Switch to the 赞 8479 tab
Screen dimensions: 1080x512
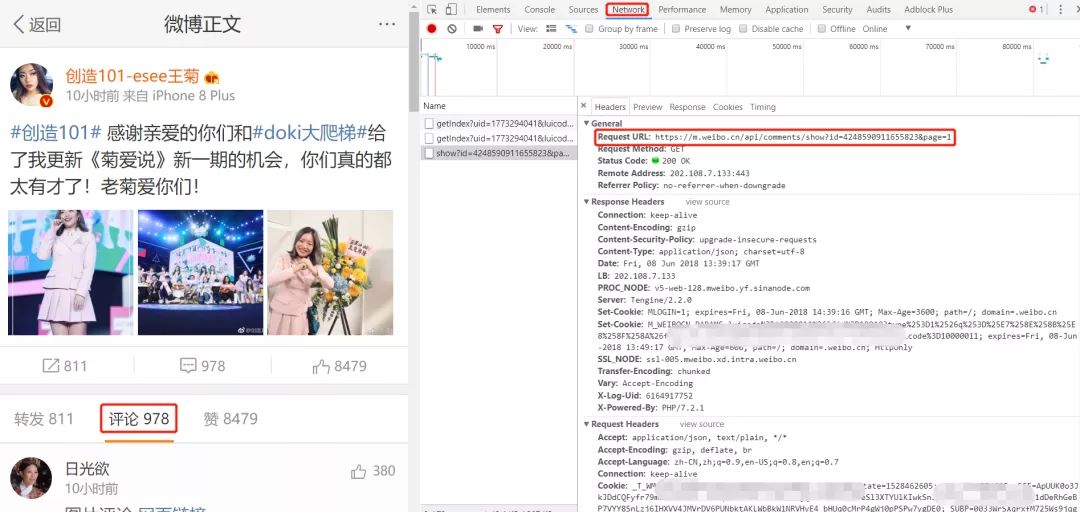click(230, 419)
